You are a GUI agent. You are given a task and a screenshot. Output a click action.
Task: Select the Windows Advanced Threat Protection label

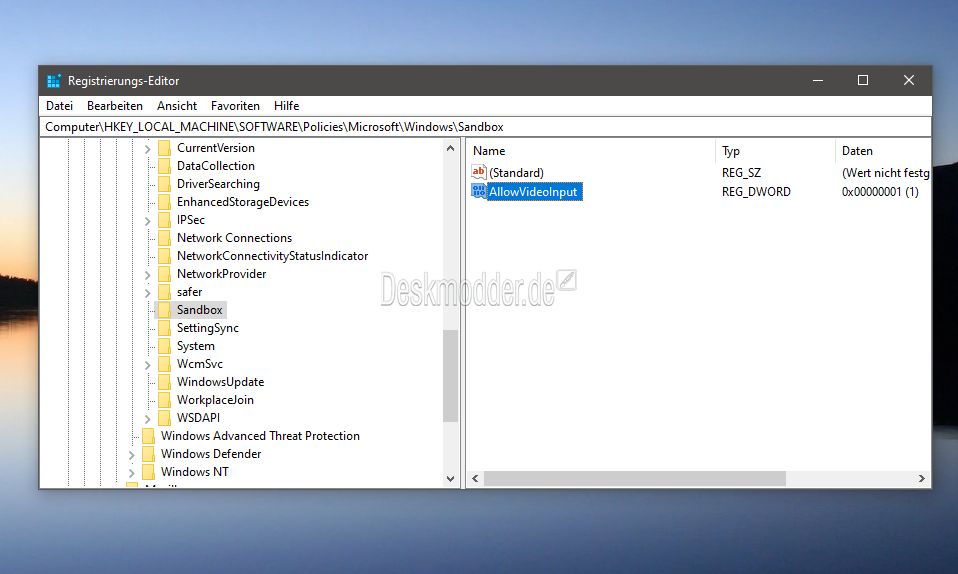point(260,436)
